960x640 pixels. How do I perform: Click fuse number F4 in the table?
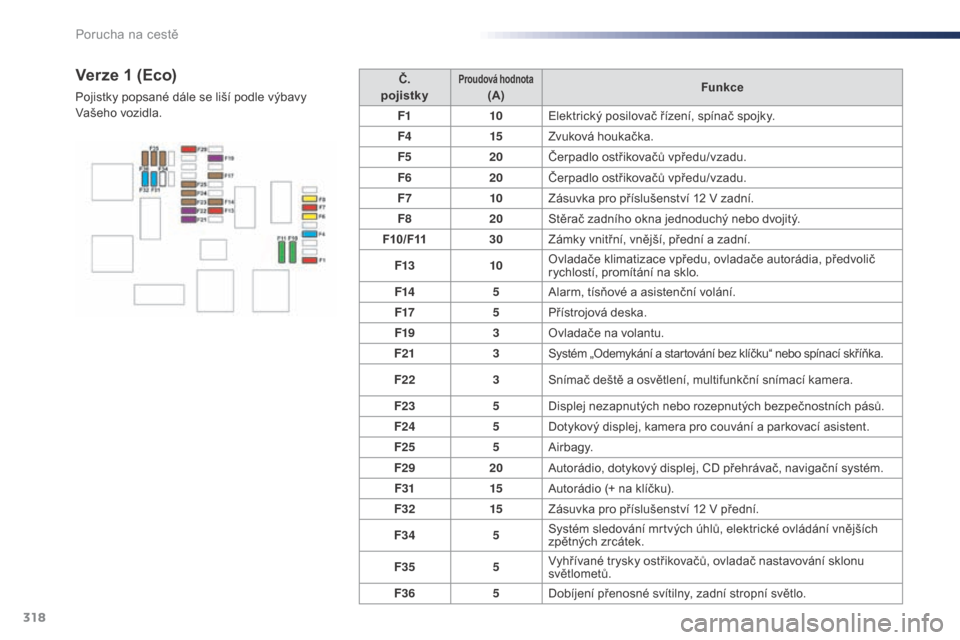405,136
